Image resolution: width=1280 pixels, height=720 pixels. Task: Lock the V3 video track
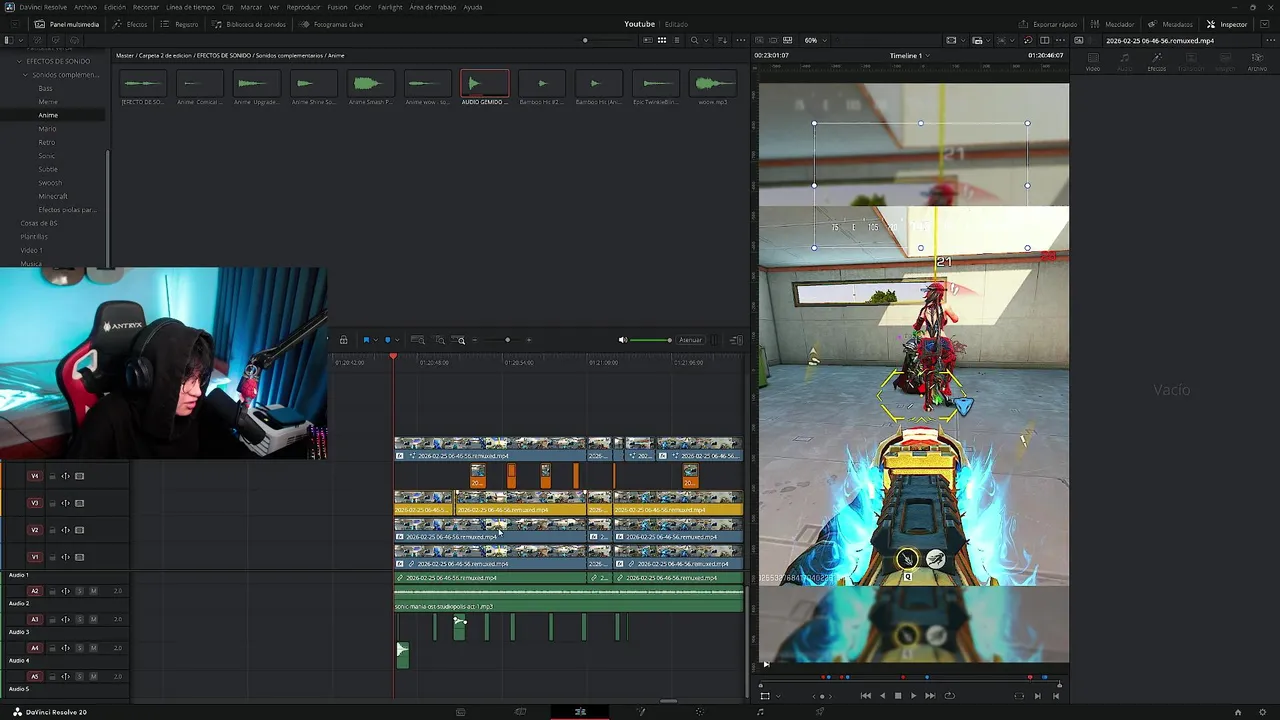(52, 503)
